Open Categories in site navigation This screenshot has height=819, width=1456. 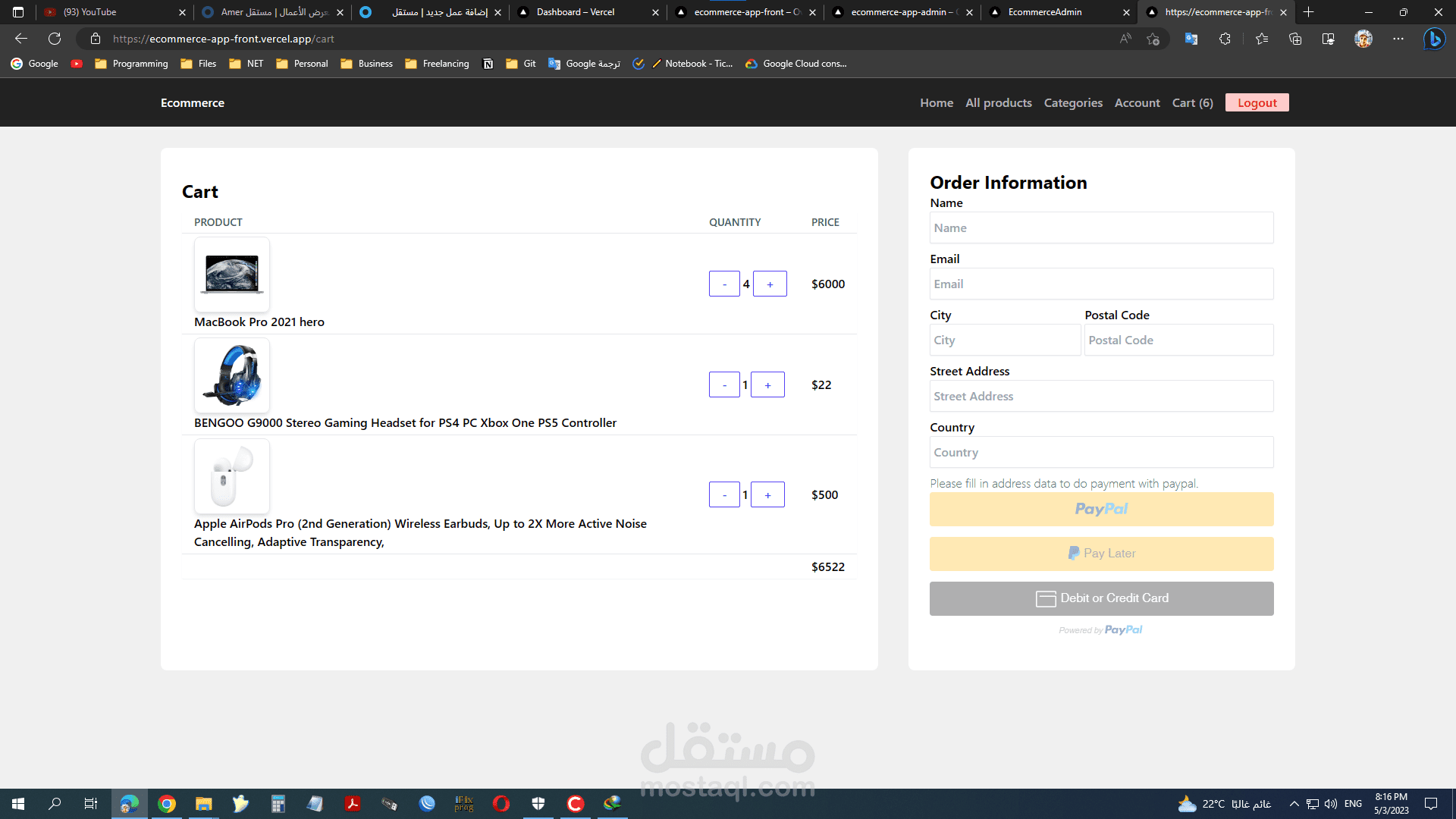(x=1073, y=103)
